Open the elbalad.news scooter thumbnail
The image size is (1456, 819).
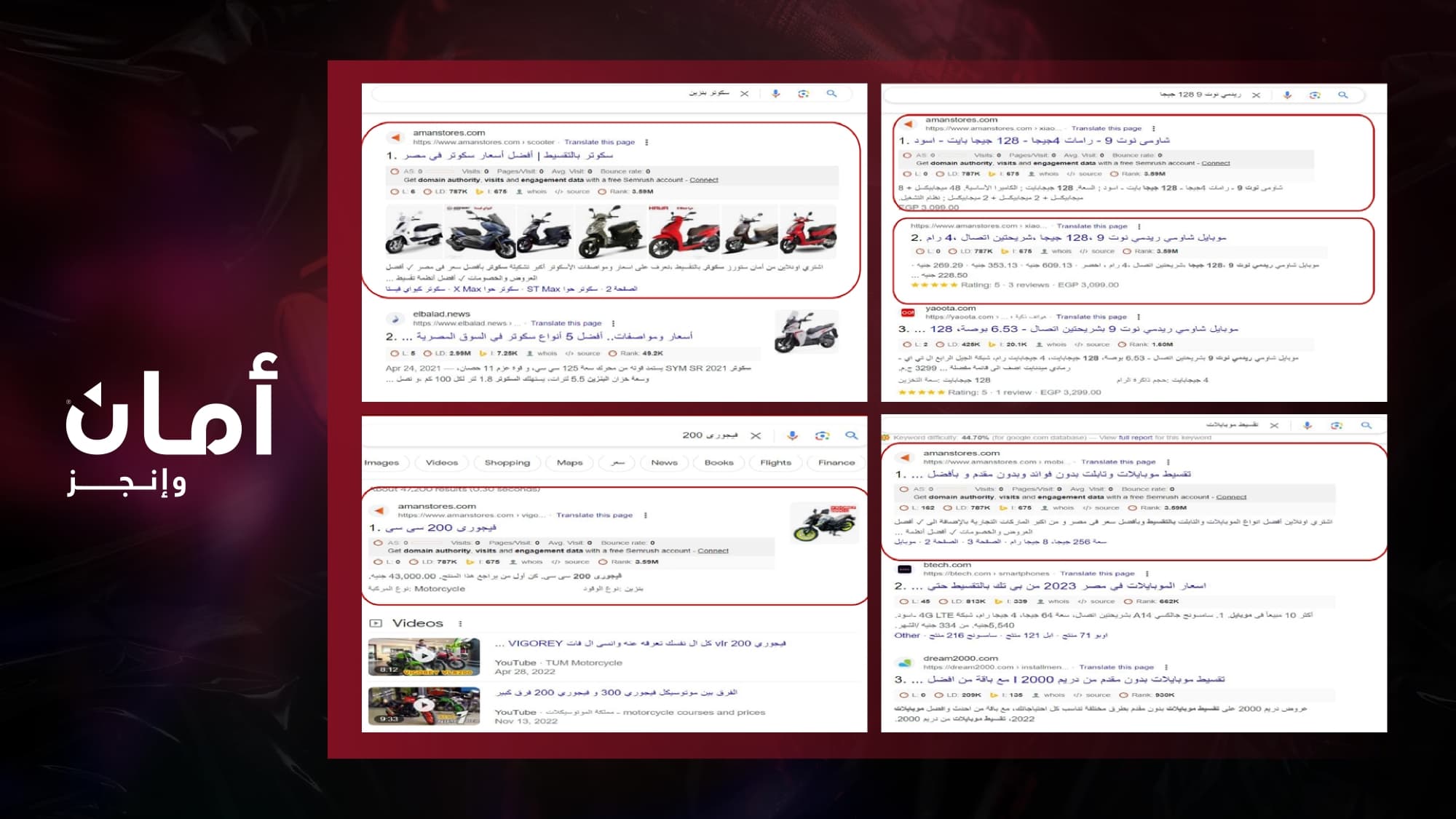[x=806, y=333]
